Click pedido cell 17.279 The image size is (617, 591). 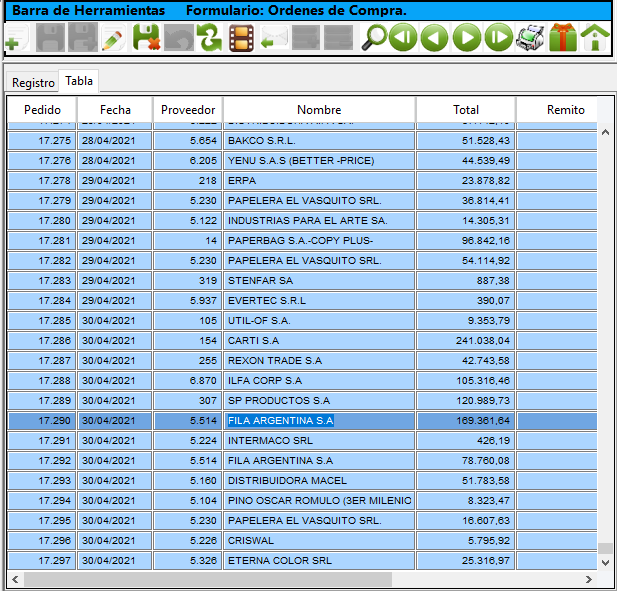(x=42, y=201)
